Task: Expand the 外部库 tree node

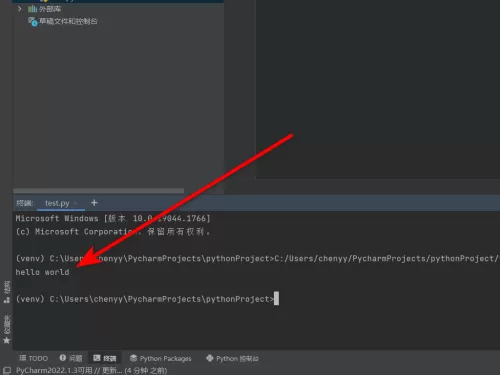Action: pyautogui.click(x=19, y=9)
